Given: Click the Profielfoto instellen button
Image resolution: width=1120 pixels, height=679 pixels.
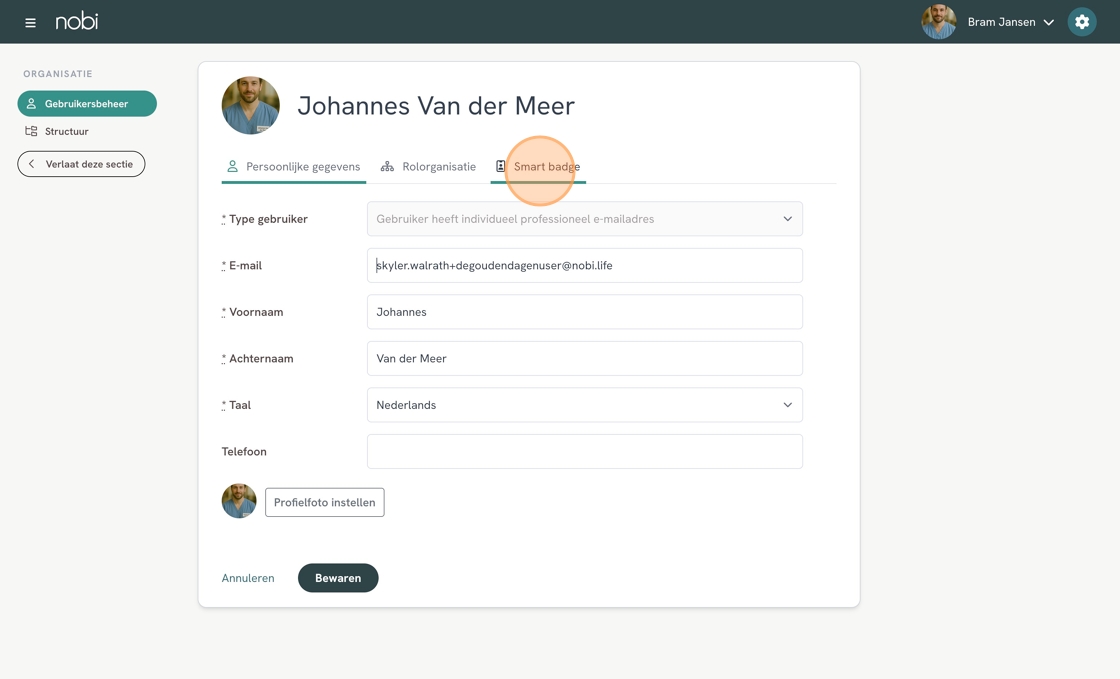Looking at the screenshot, I should click(x=324, y=502).
